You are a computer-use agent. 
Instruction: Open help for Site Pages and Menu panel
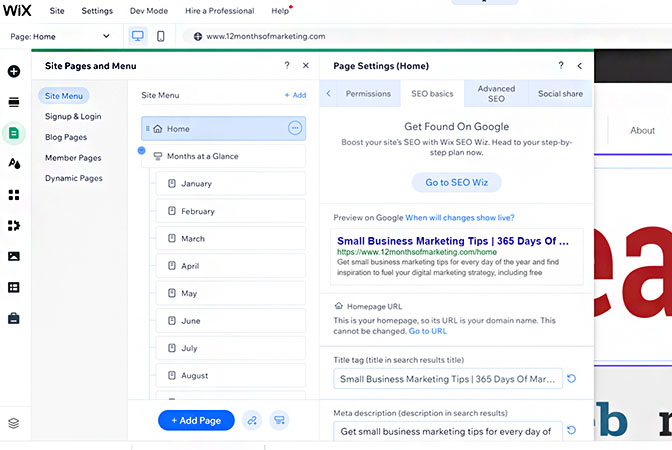point(287,65)
